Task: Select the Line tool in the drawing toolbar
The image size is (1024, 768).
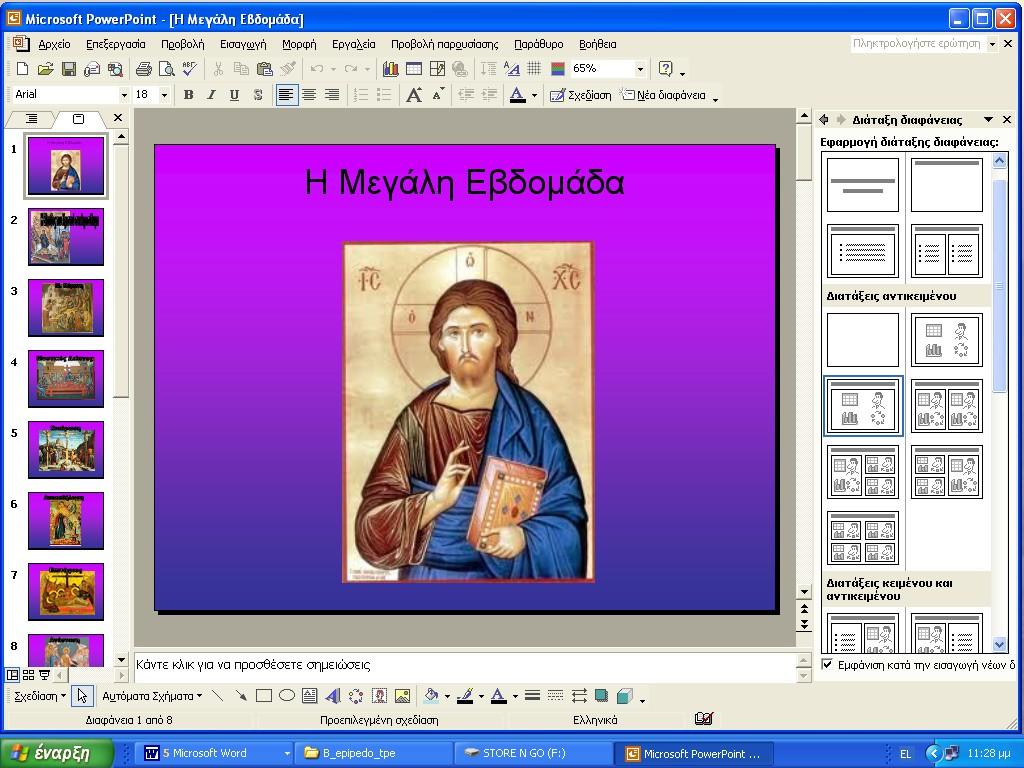Action: [x=217, y=696]
